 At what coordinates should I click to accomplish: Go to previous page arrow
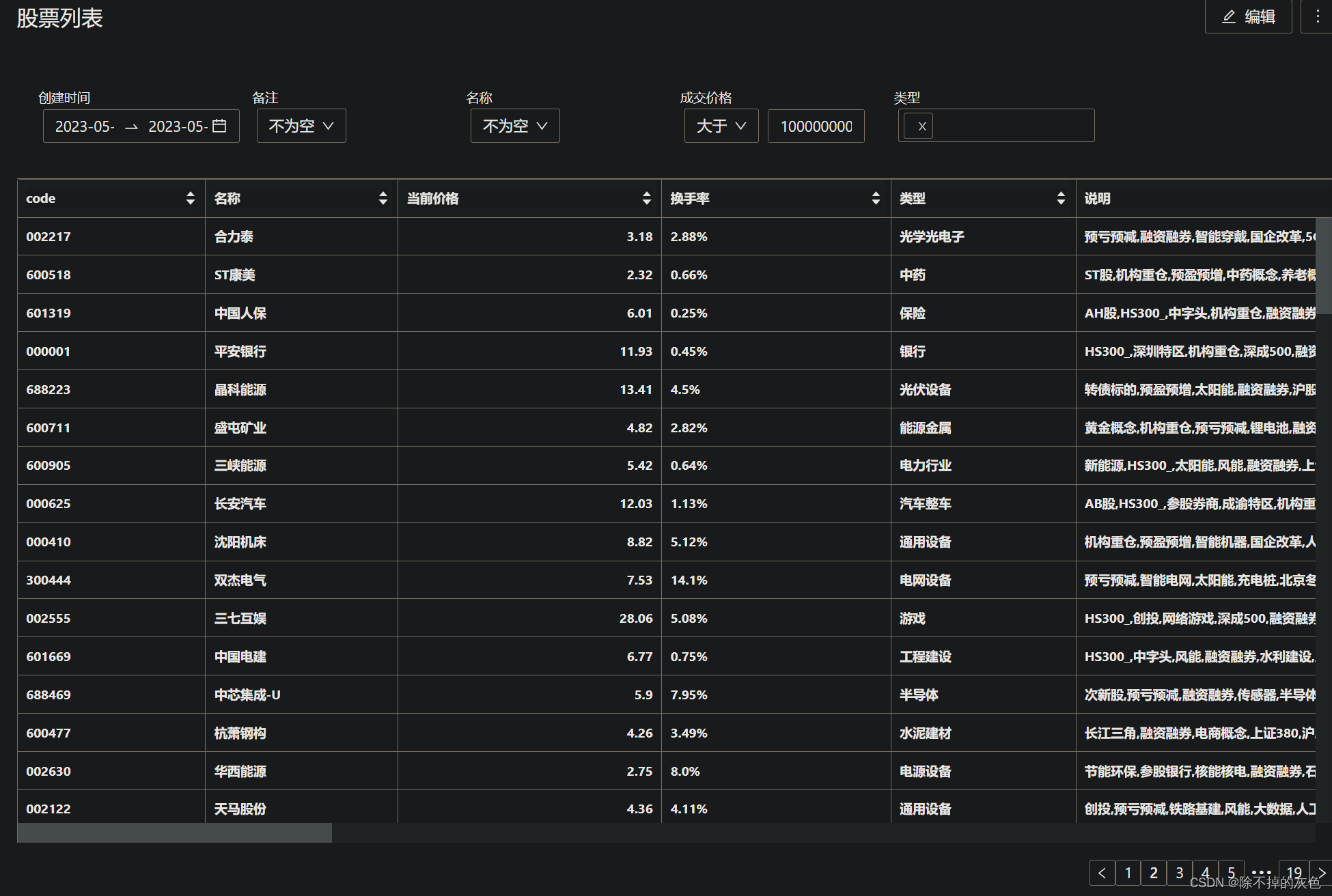(1102, 873)
